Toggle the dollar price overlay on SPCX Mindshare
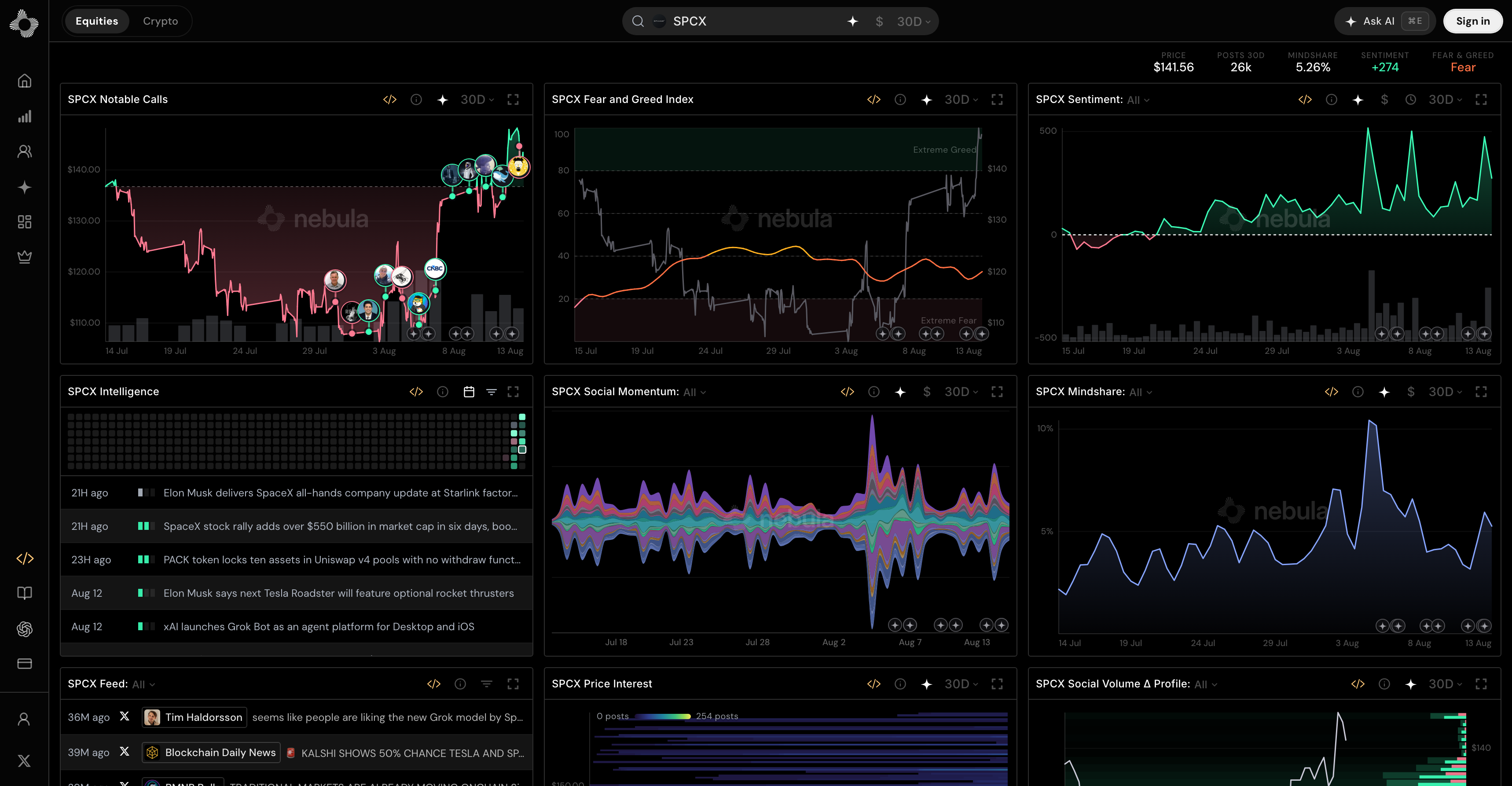The image size is (1512, 786). [x=1411, y=392]
